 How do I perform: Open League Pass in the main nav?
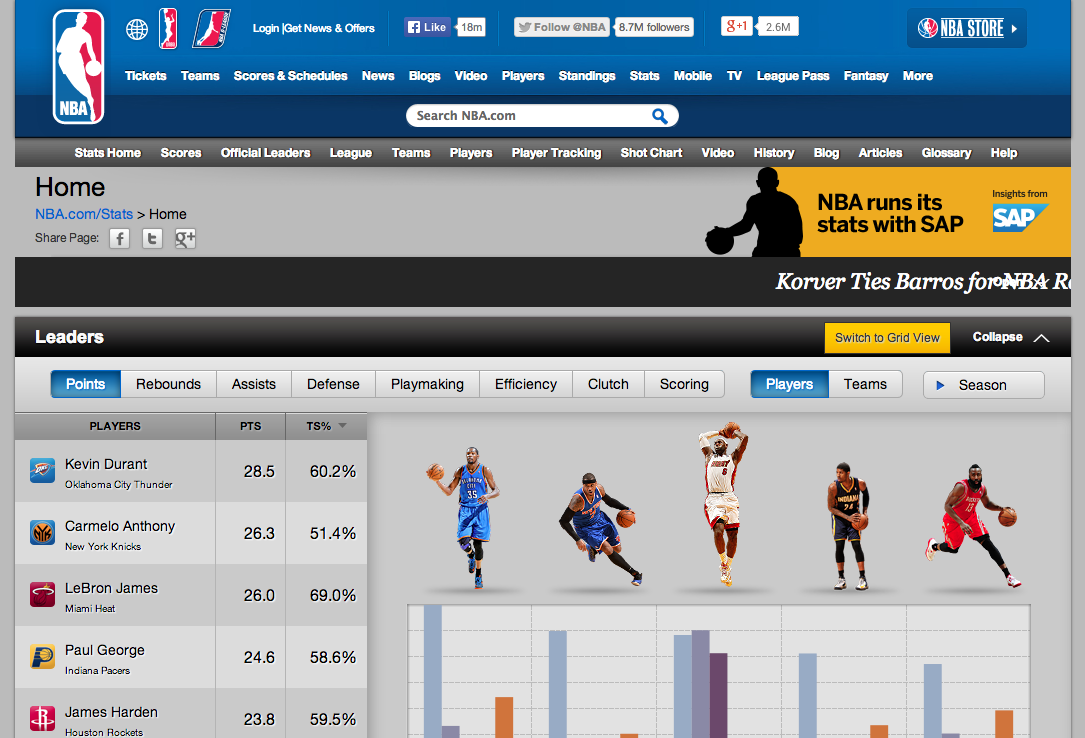click(792, 76)
